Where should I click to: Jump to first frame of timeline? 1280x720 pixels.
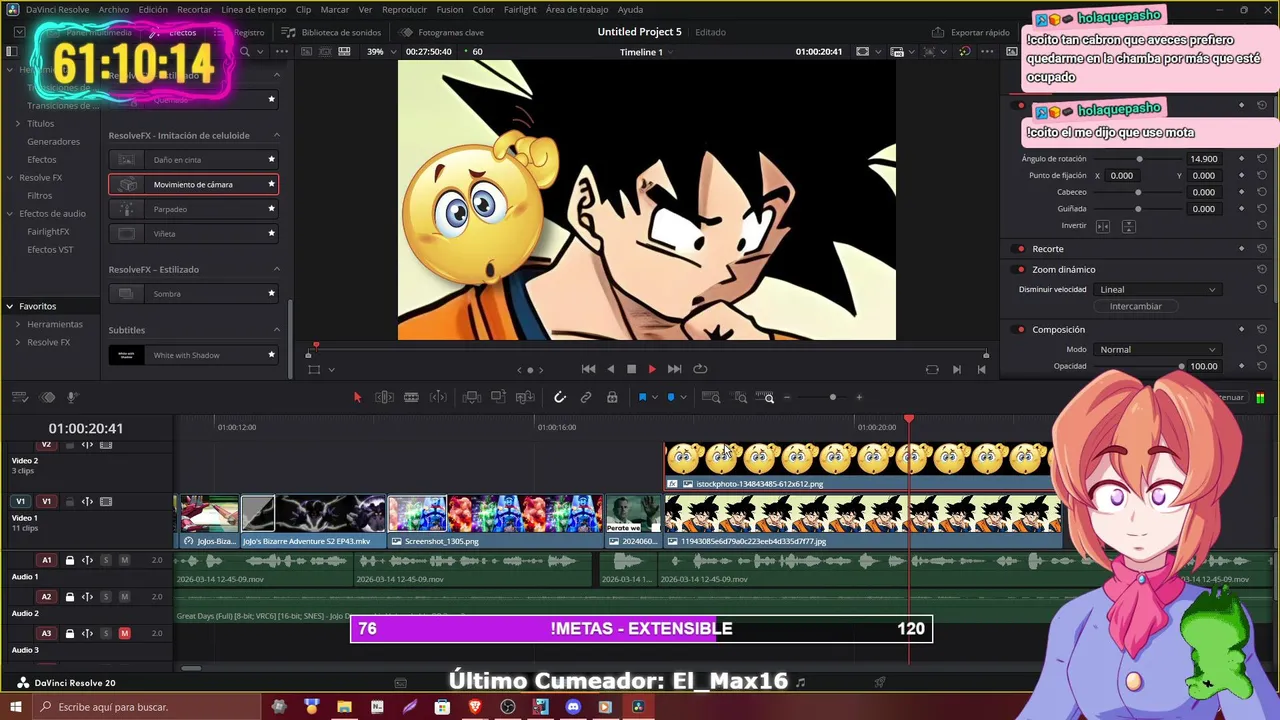click(588, 369)
